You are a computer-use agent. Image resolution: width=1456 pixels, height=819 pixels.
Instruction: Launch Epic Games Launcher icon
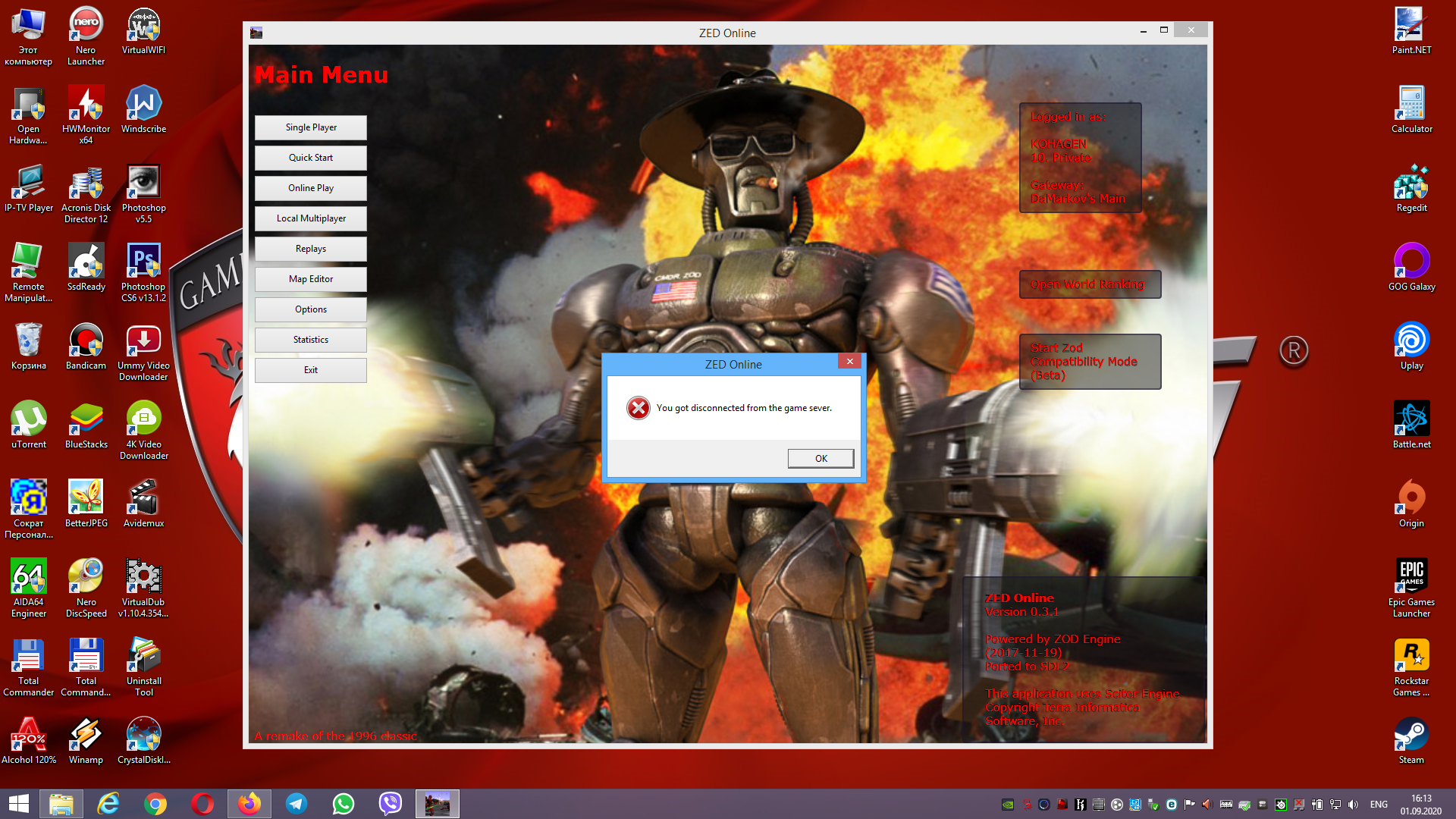1411,588
